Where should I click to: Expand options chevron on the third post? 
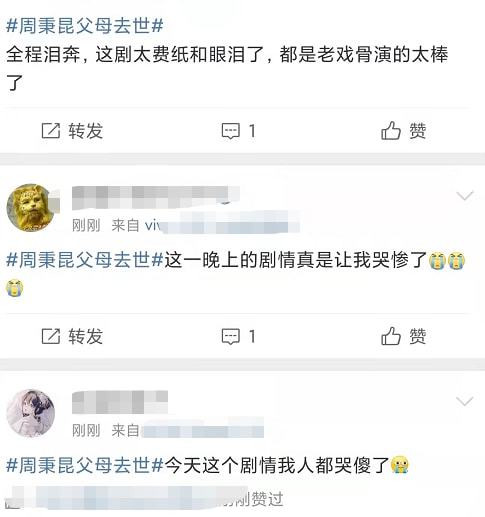[x=464, y=401]
